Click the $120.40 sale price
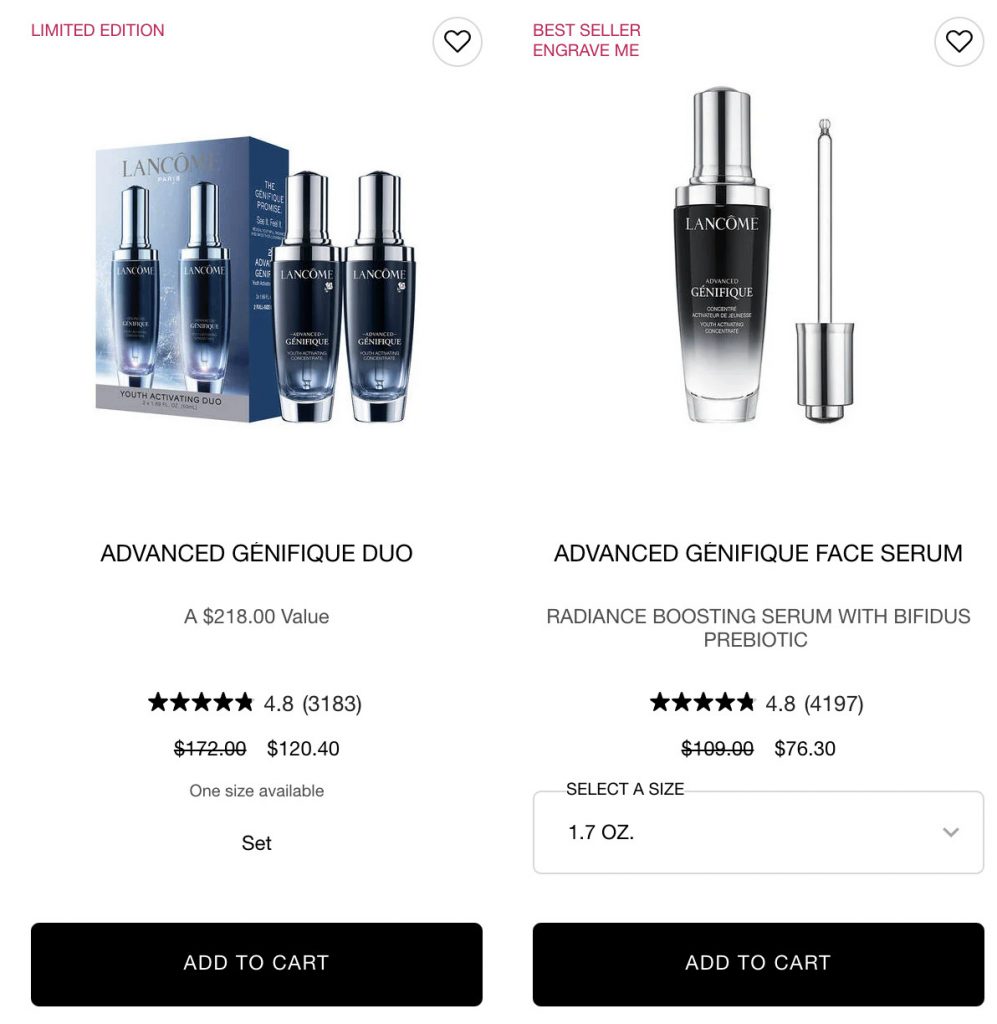 [303, 748]
